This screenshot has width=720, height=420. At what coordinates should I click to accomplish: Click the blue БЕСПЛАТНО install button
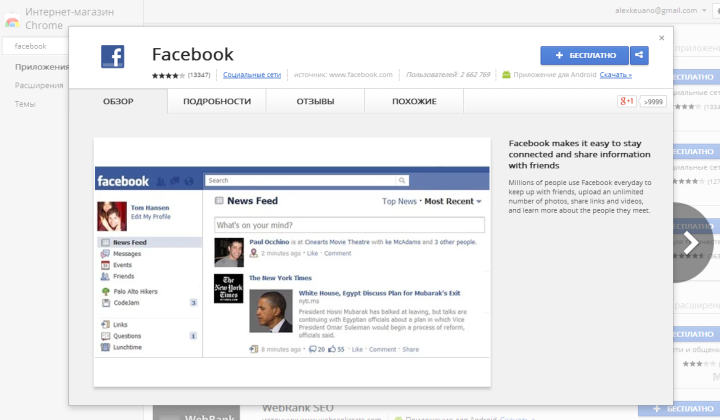(584, 55)
